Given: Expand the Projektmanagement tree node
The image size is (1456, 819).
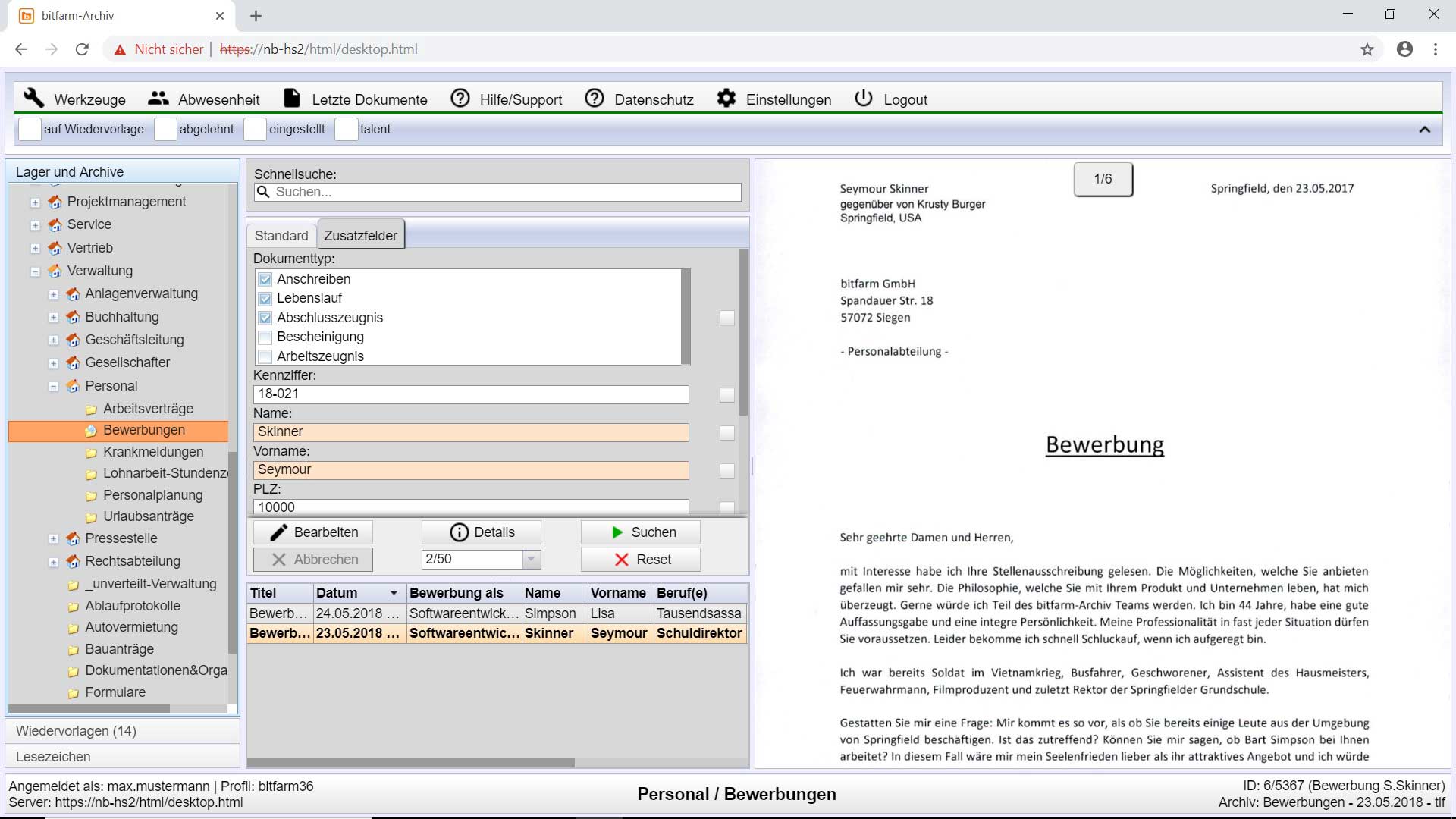Looking at the screenshot, I should pyautogui.click(x=35, y=202).
